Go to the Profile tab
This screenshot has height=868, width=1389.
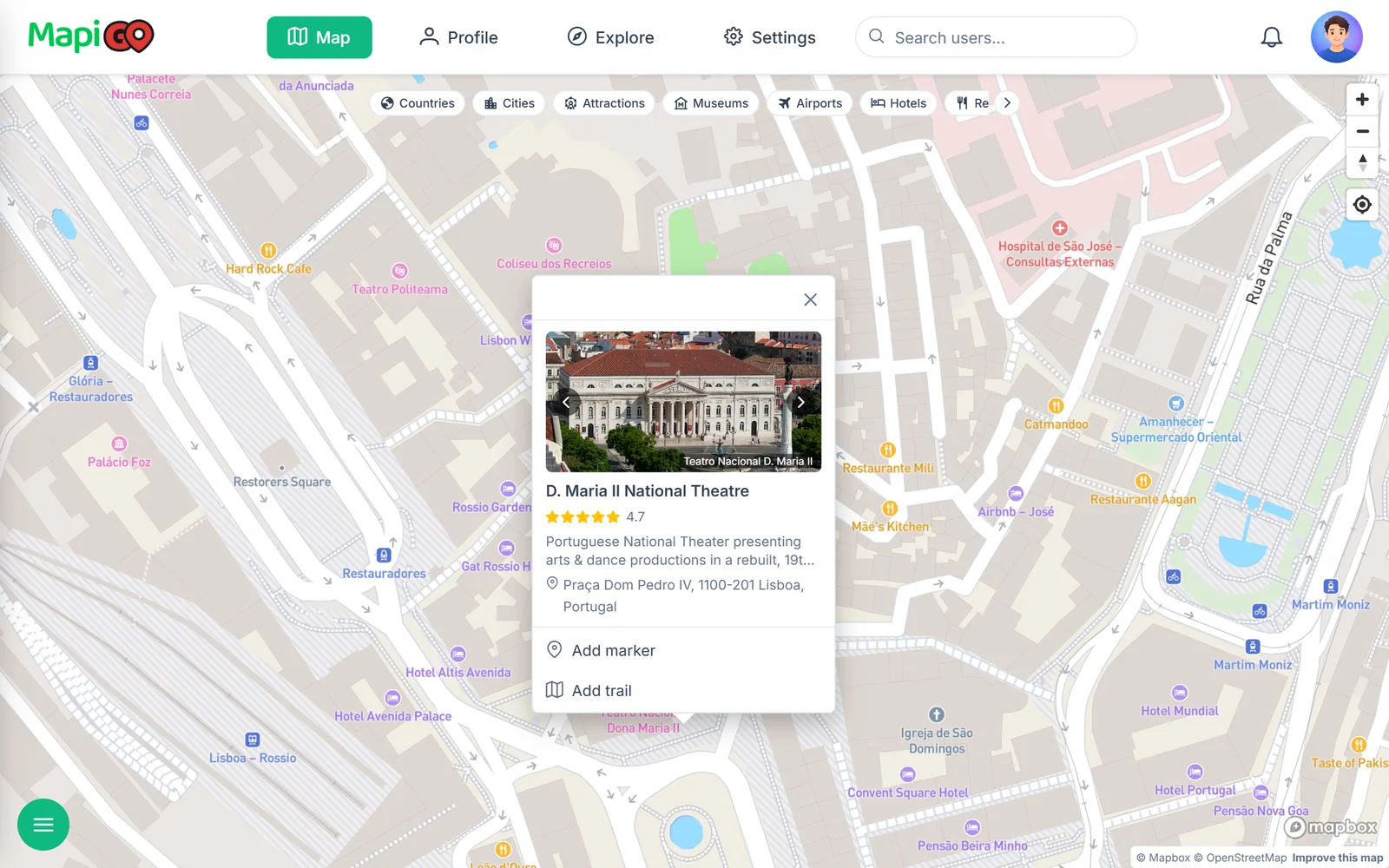(458, 37)
